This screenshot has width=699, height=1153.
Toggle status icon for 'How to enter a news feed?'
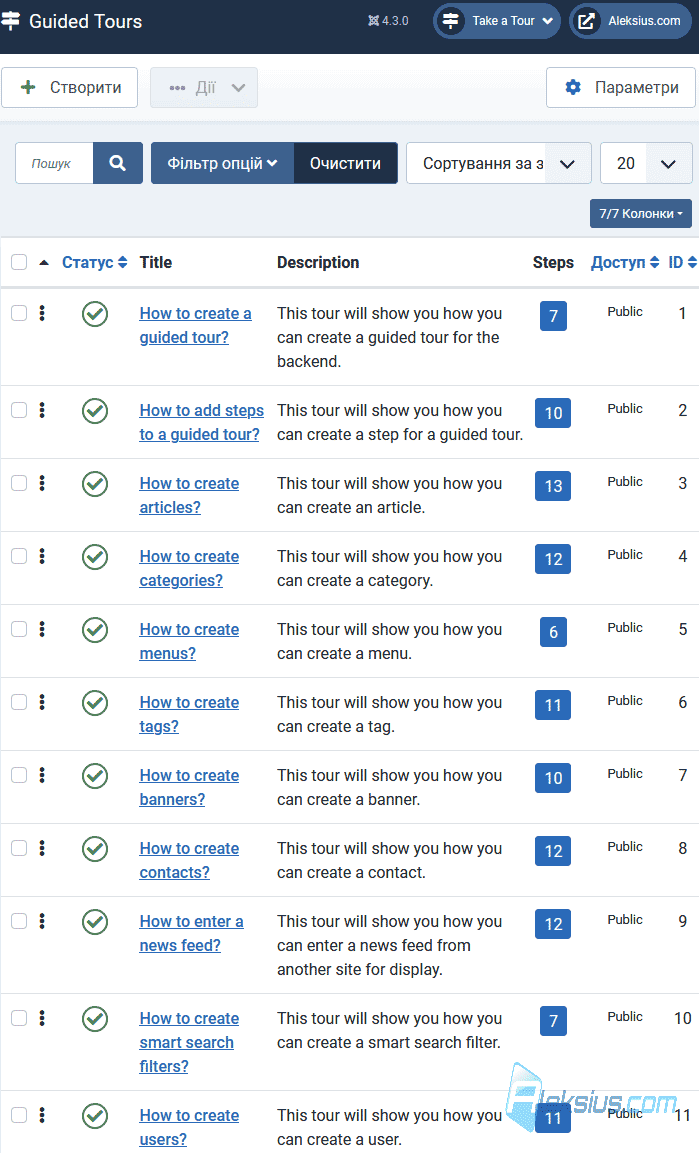click(95, 921)
